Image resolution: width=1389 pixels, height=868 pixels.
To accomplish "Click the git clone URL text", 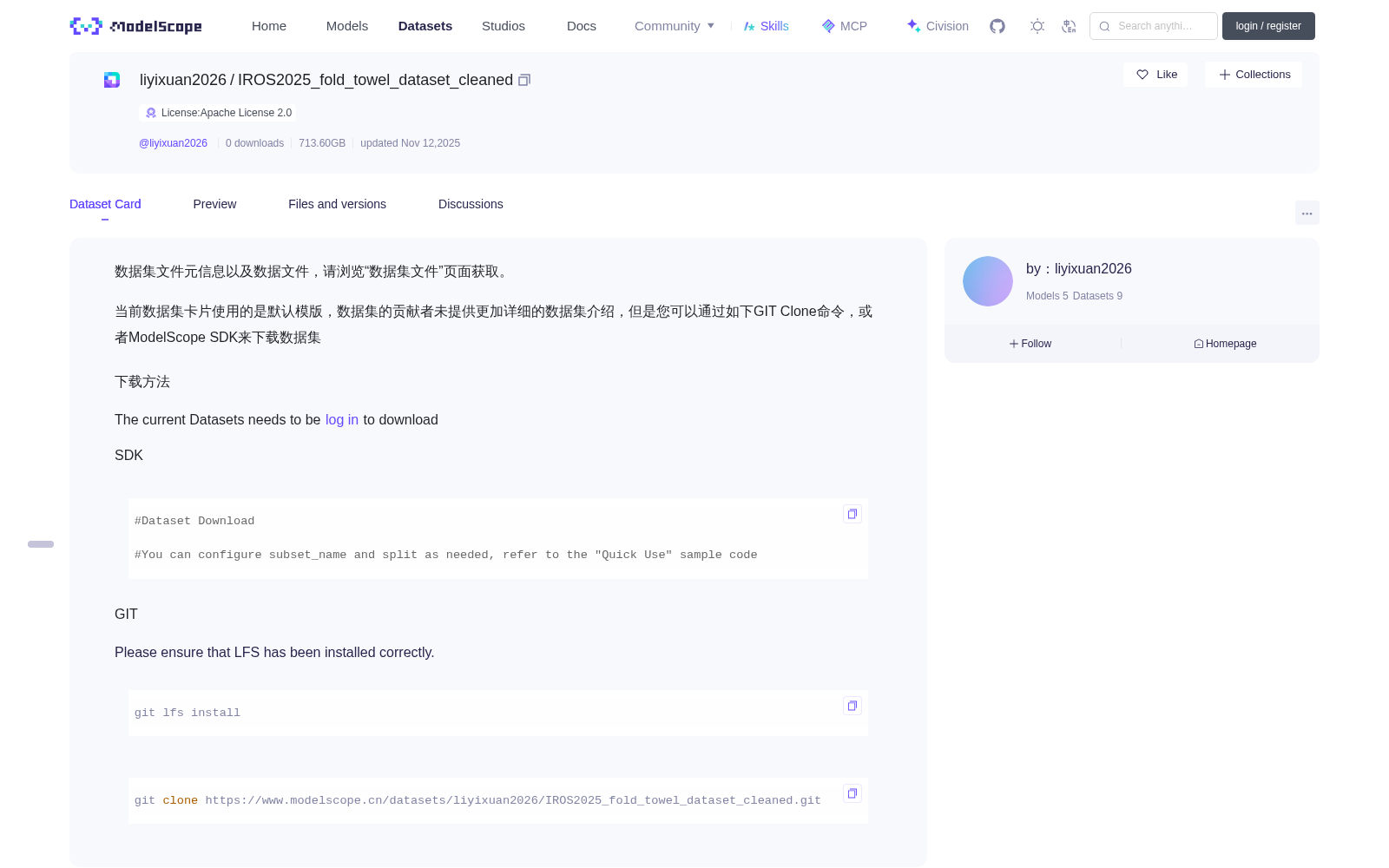I will pos(513,800).
